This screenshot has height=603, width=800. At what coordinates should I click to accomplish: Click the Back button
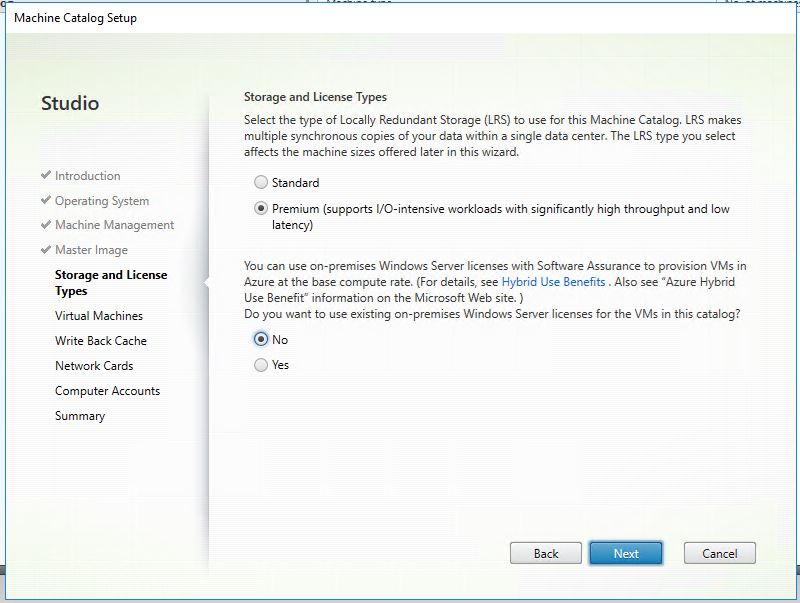[546, 553]
